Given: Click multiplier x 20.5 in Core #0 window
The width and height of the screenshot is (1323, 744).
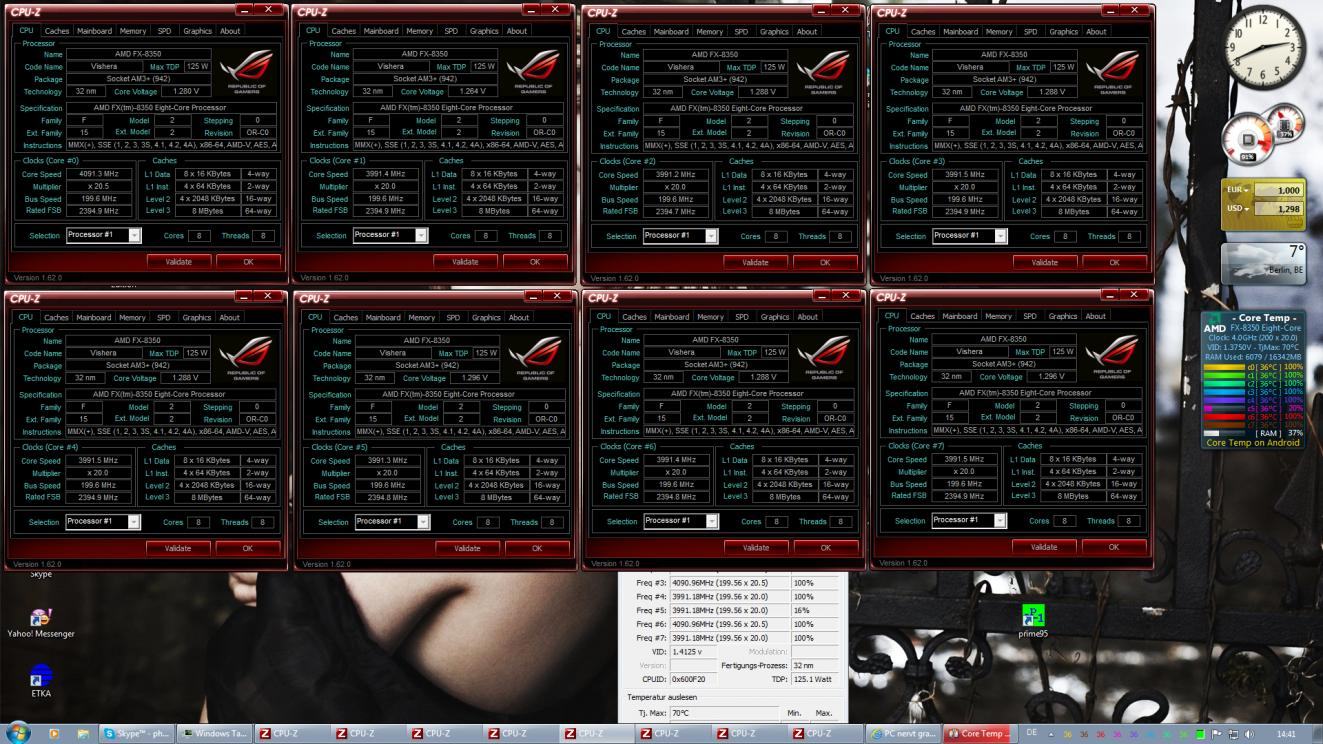Looking at the screenshot, I should (x=97, y=186).
